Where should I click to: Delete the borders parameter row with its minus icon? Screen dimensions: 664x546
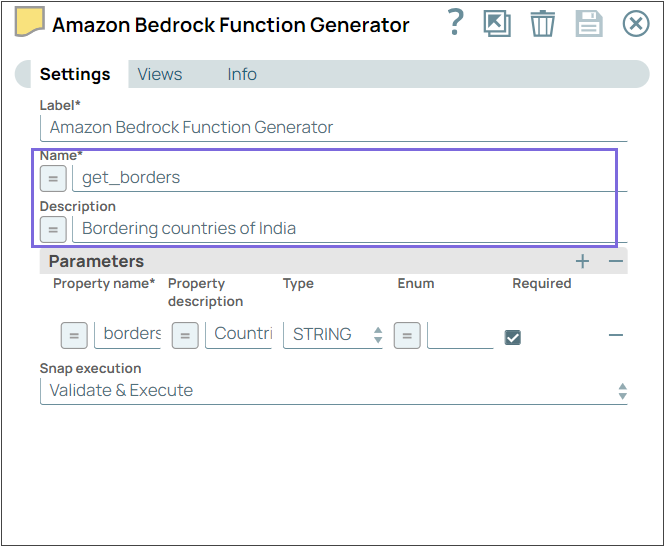[x=616, y=335]
